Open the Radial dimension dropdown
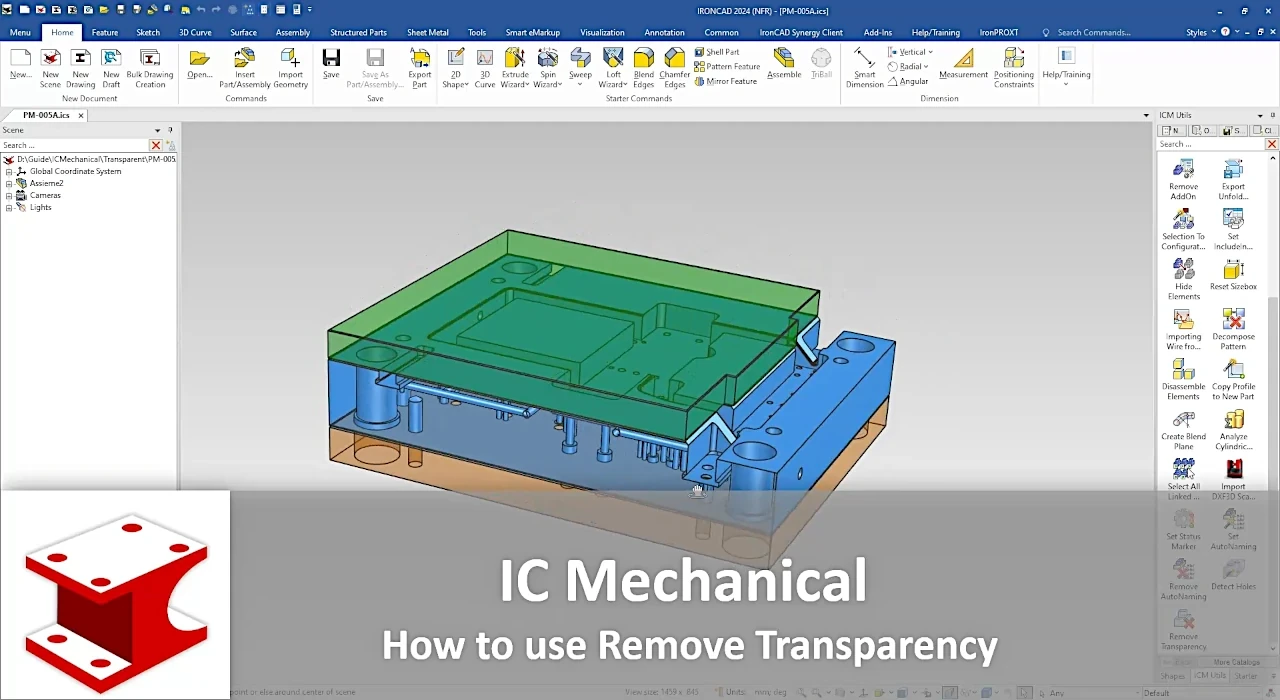 click(x=926, y=67)
